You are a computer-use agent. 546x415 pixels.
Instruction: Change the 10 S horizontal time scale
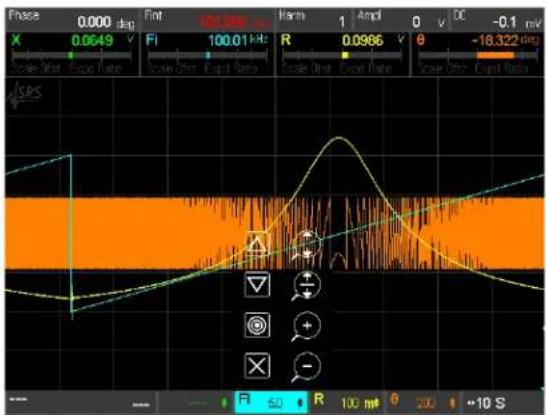click(x=503, y=402)
